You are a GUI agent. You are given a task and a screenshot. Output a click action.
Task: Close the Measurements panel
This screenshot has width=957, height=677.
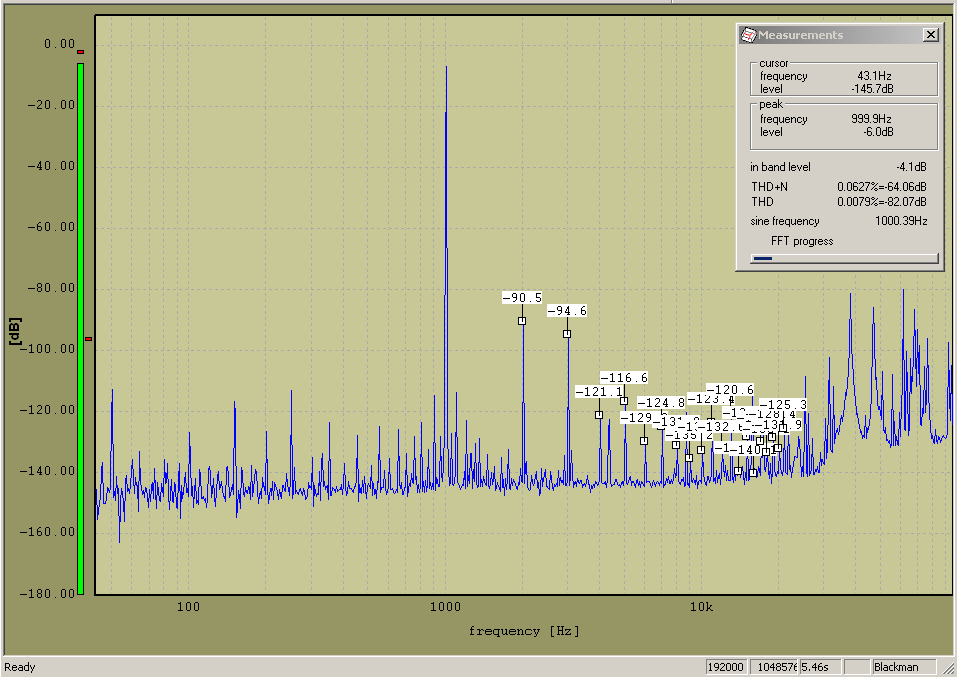(x=930, y=35)
